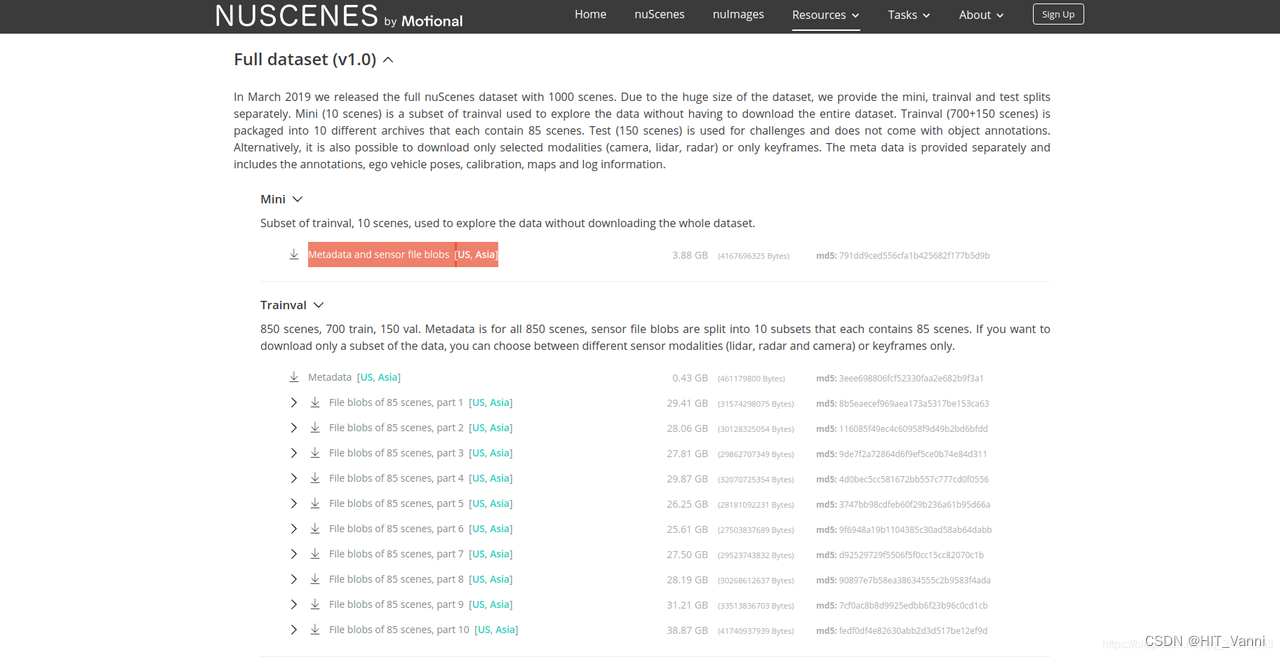Click [US, Asia] link for part 1
Screen dimensions: 1280x657
point(490,403)
